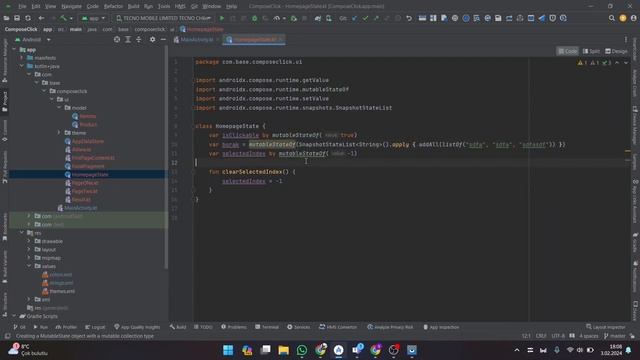Viewport: 640px width, 360px height.
Task: Switch to the MainActivity editor tab
Action: [x=196, y=40]
